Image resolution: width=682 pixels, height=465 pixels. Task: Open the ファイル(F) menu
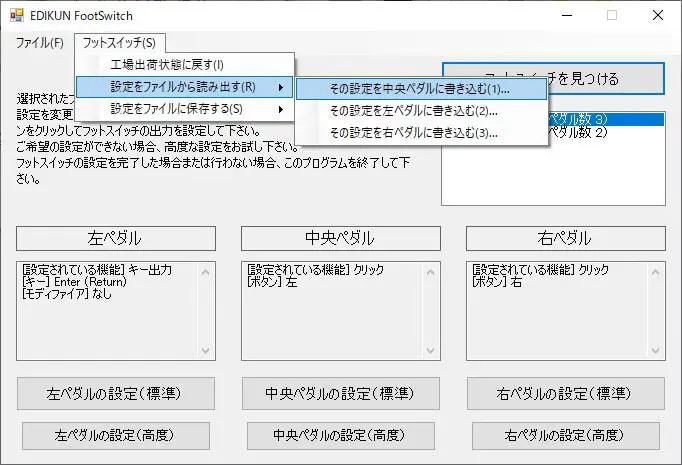(40, 43)
